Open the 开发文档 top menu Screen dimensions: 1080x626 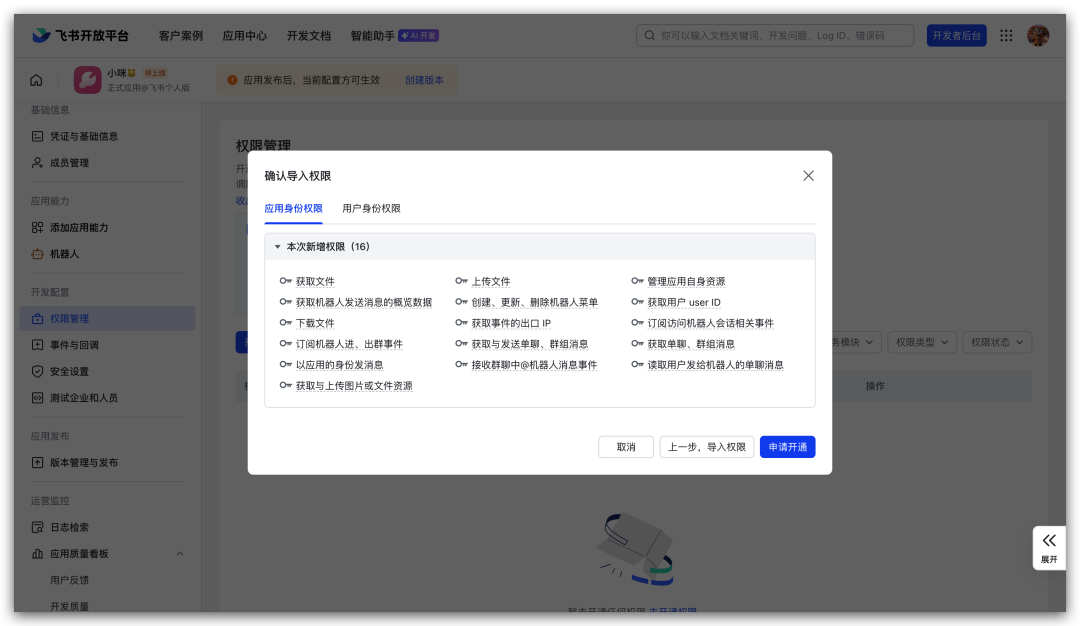pos(308,35)
